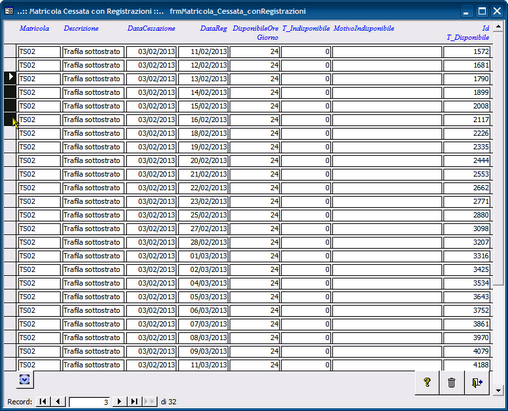The height and width of the screenshot is (411, 508).
Task: Click the DataCessazione column header
Action: pos(151,28)
